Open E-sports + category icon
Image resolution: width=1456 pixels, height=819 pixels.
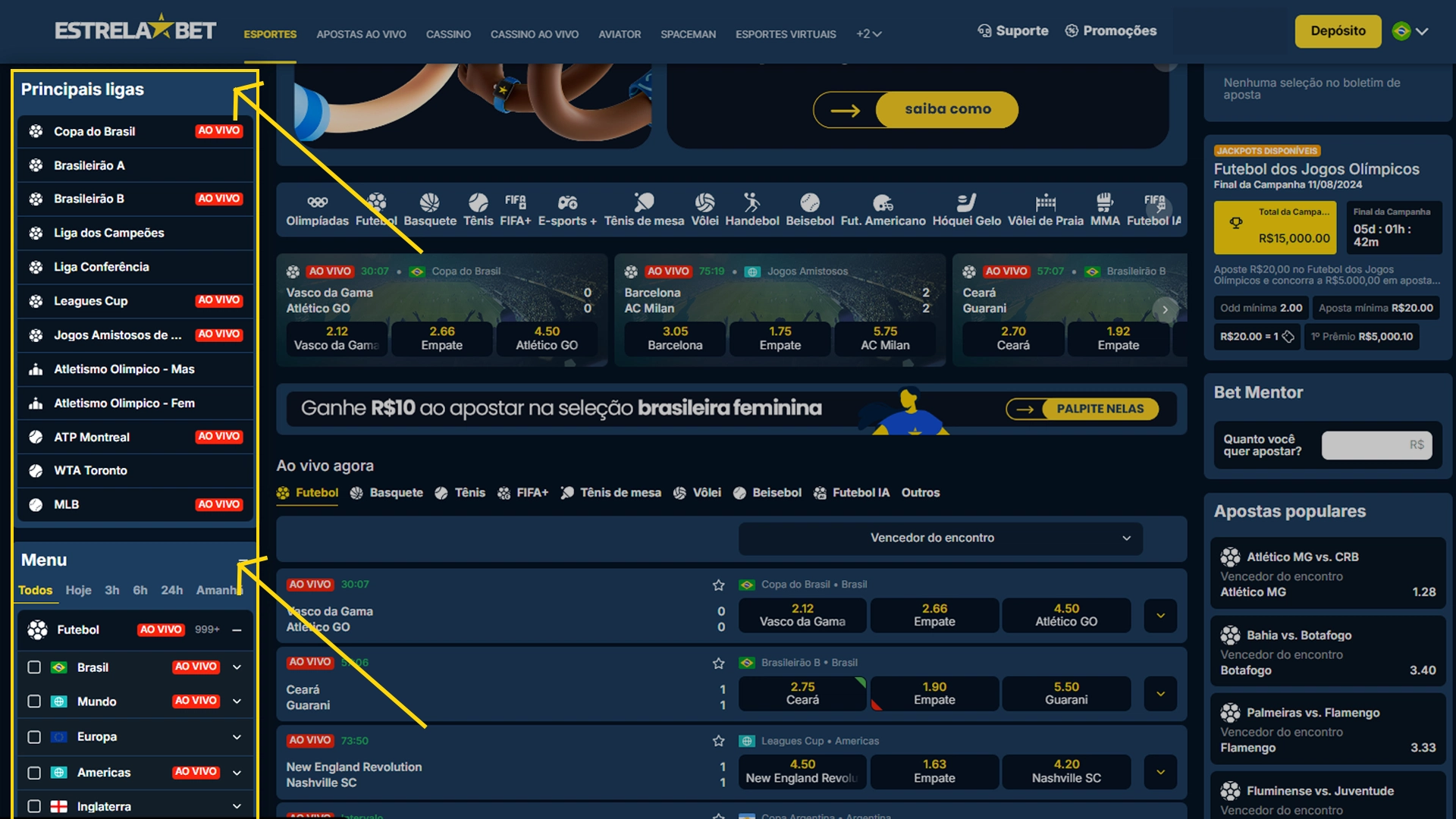[x=567, y=209]
